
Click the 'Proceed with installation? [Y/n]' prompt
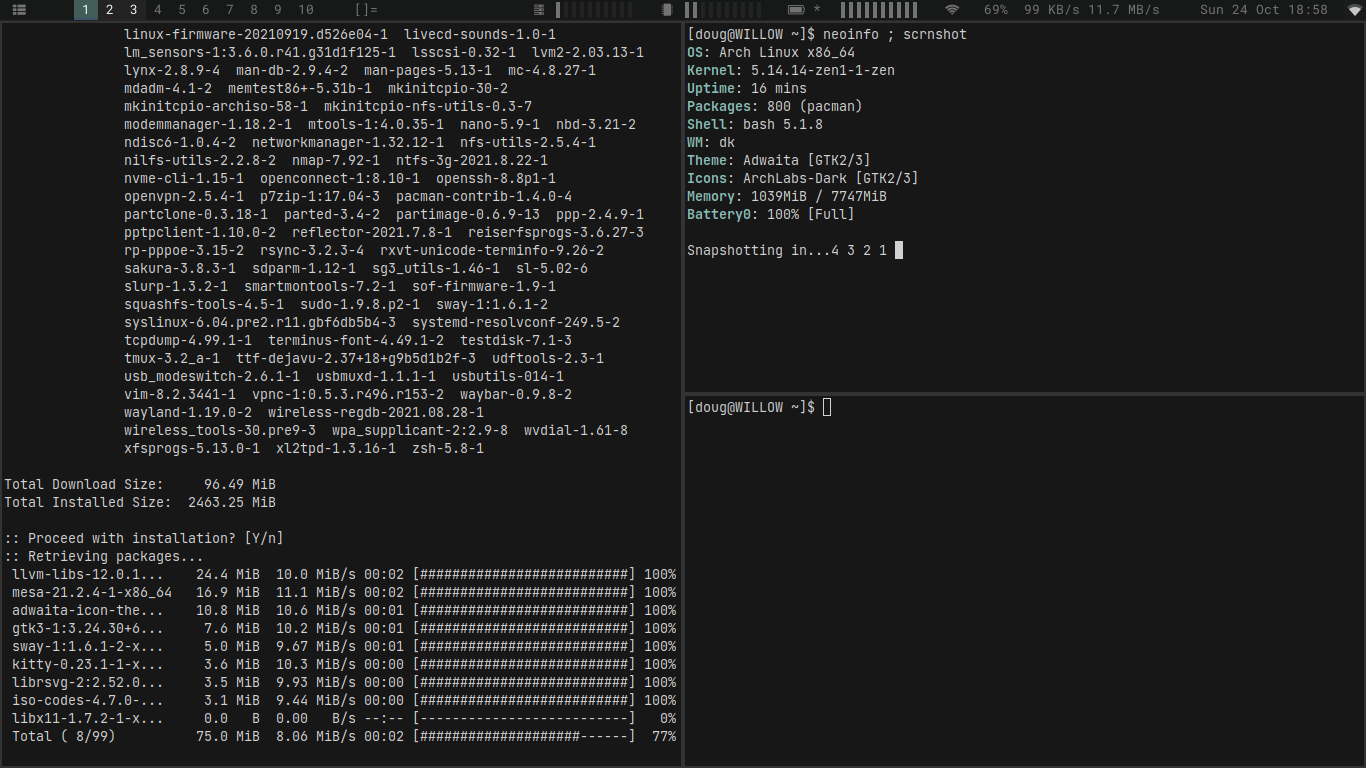coord(144,539)
